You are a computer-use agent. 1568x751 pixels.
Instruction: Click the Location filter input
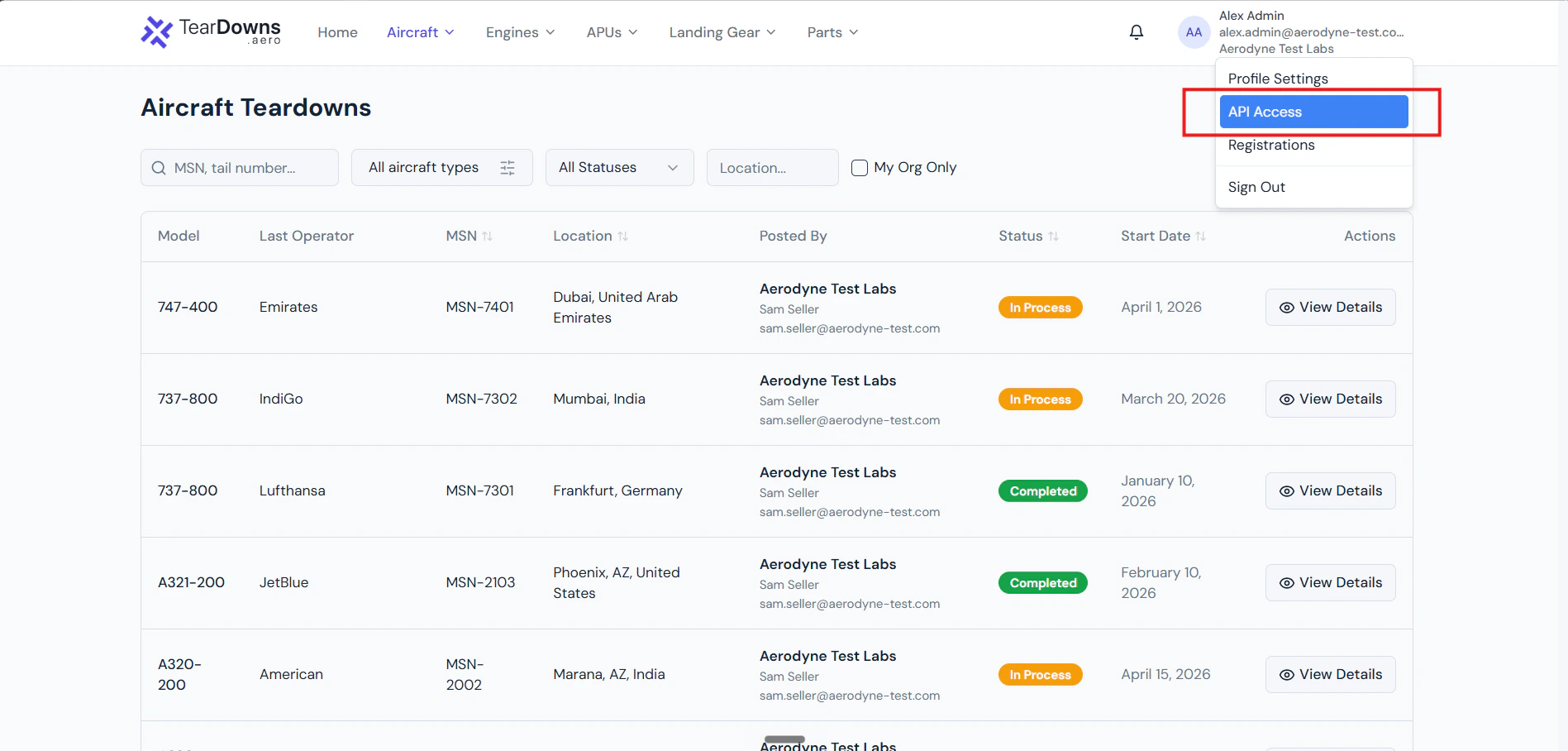pos(773,168)
